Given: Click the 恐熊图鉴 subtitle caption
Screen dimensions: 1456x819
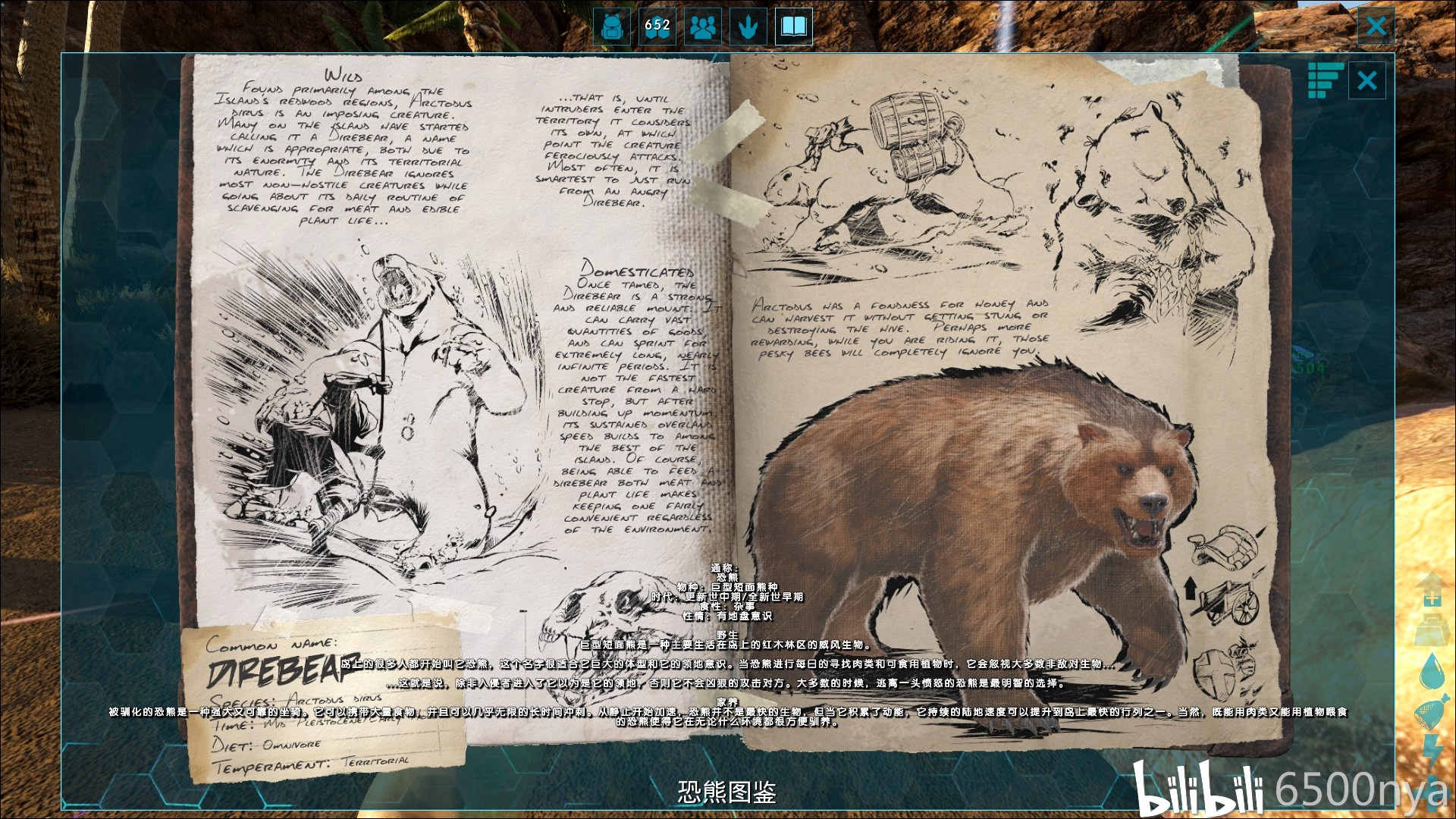Looking at the screenshot, I should click(x=726, y=792).
